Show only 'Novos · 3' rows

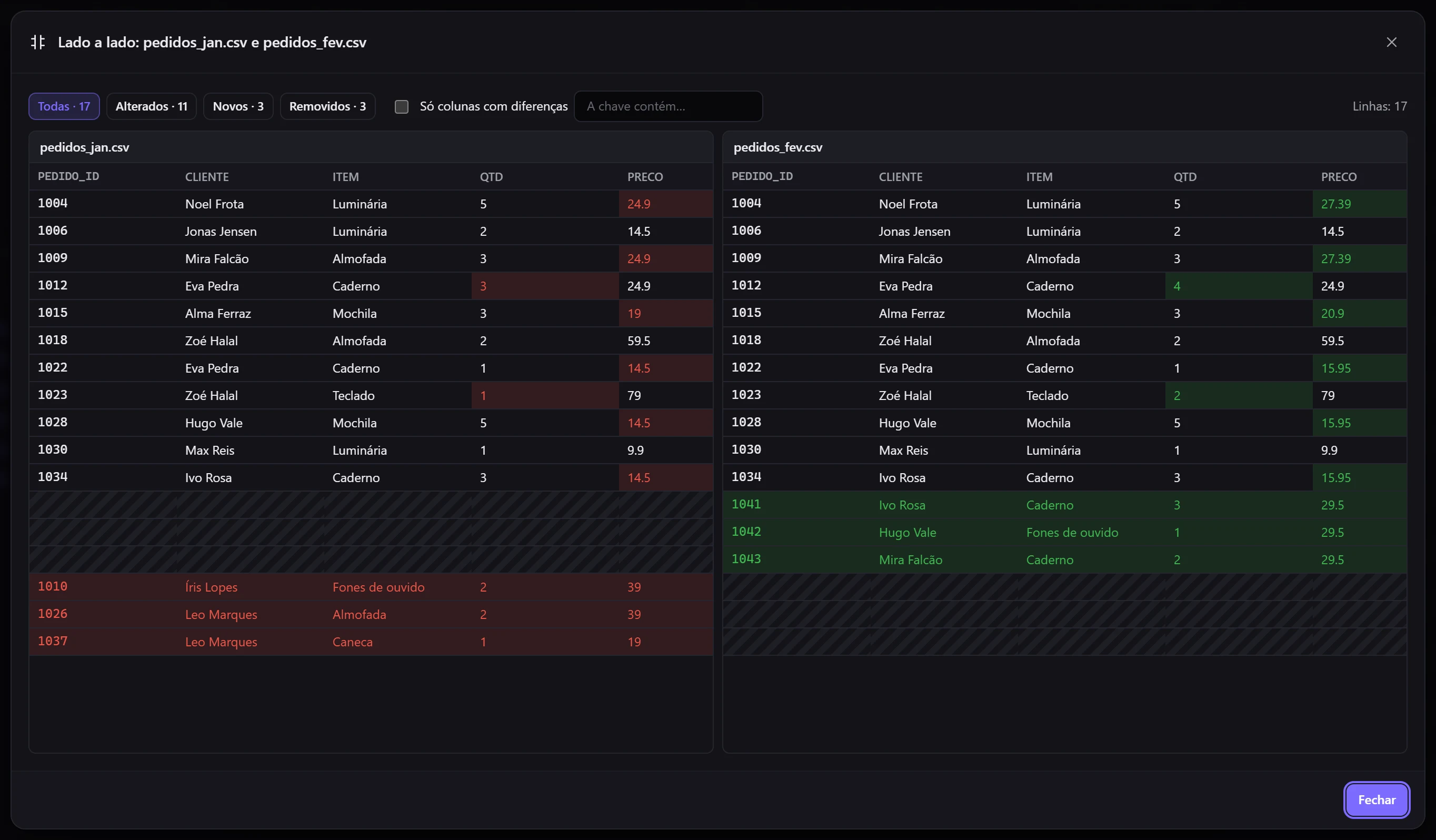(x=237, y=106)
